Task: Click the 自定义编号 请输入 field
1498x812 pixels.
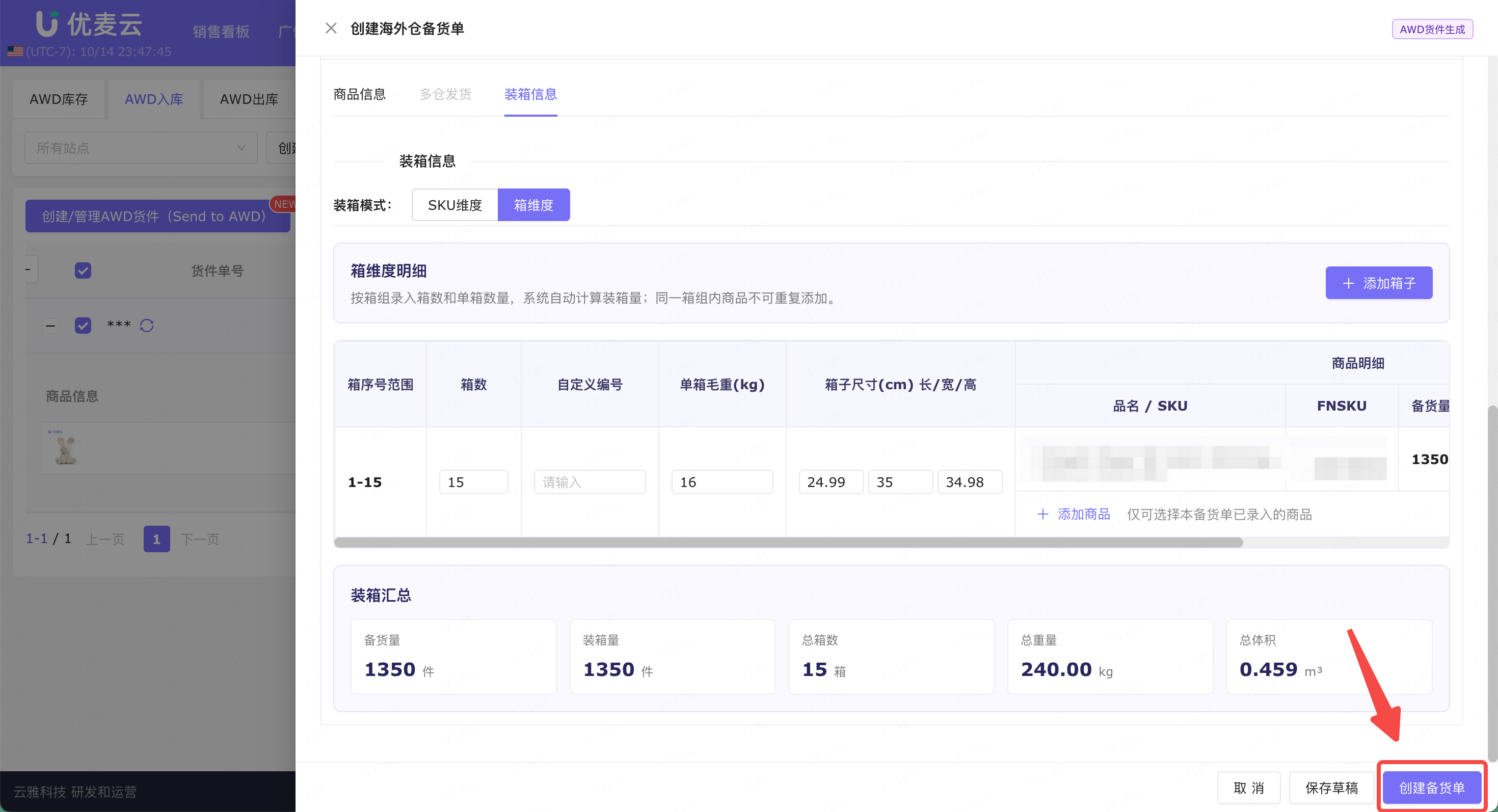Action: pos(589,482)
